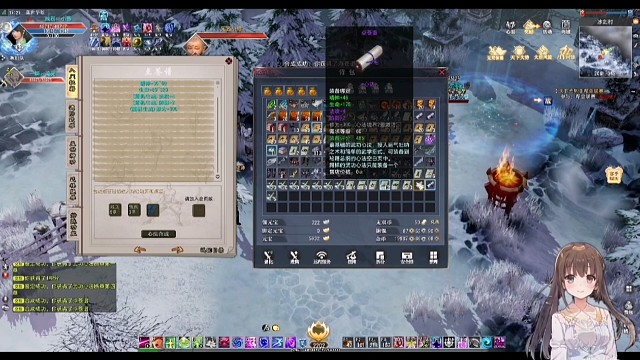Click the golden reward icon on the right edge

[x=613, y=176]
